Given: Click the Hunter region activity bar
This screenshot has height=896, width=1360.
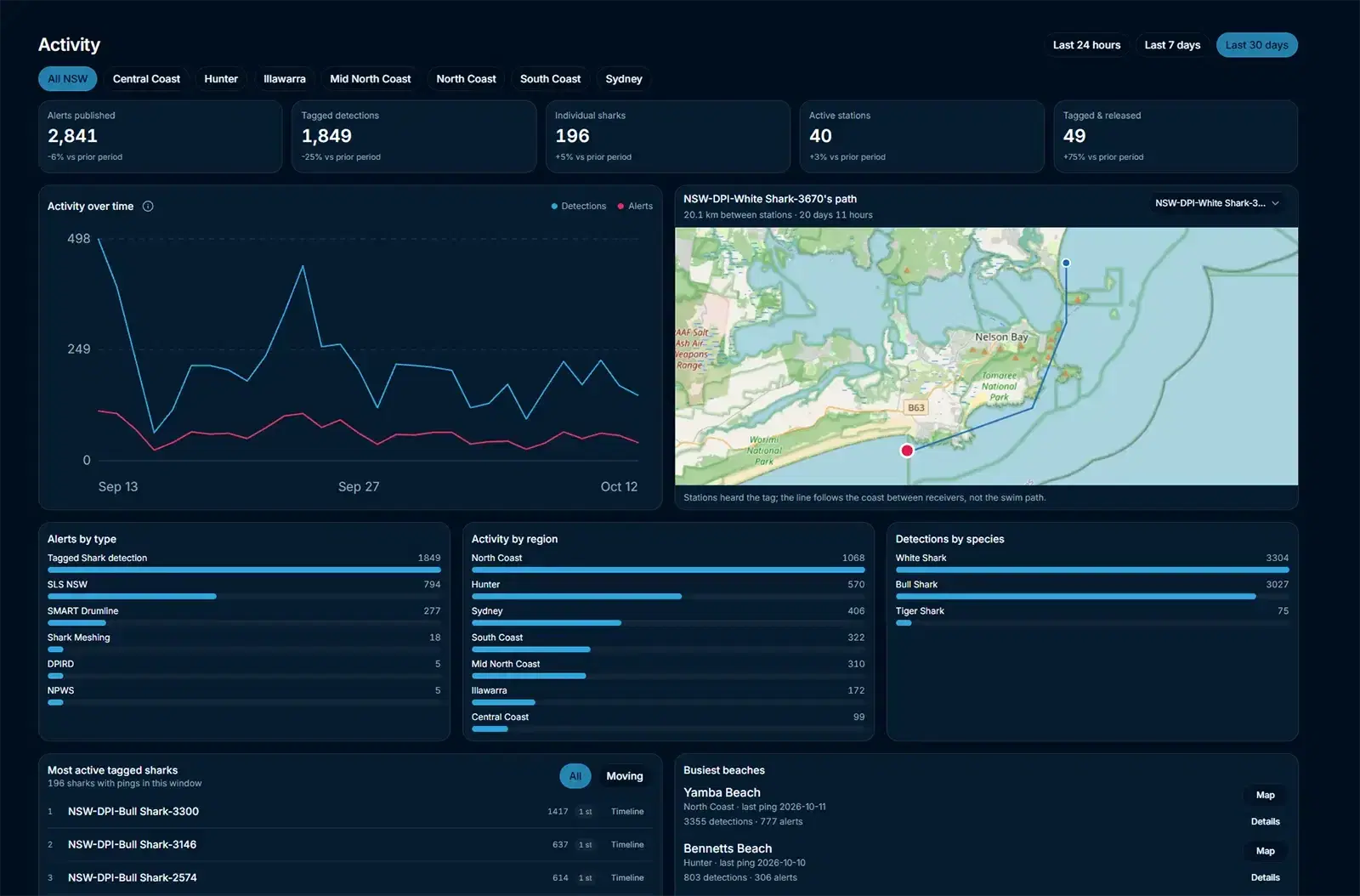Looking at the screenshot, I should point(576,597).
